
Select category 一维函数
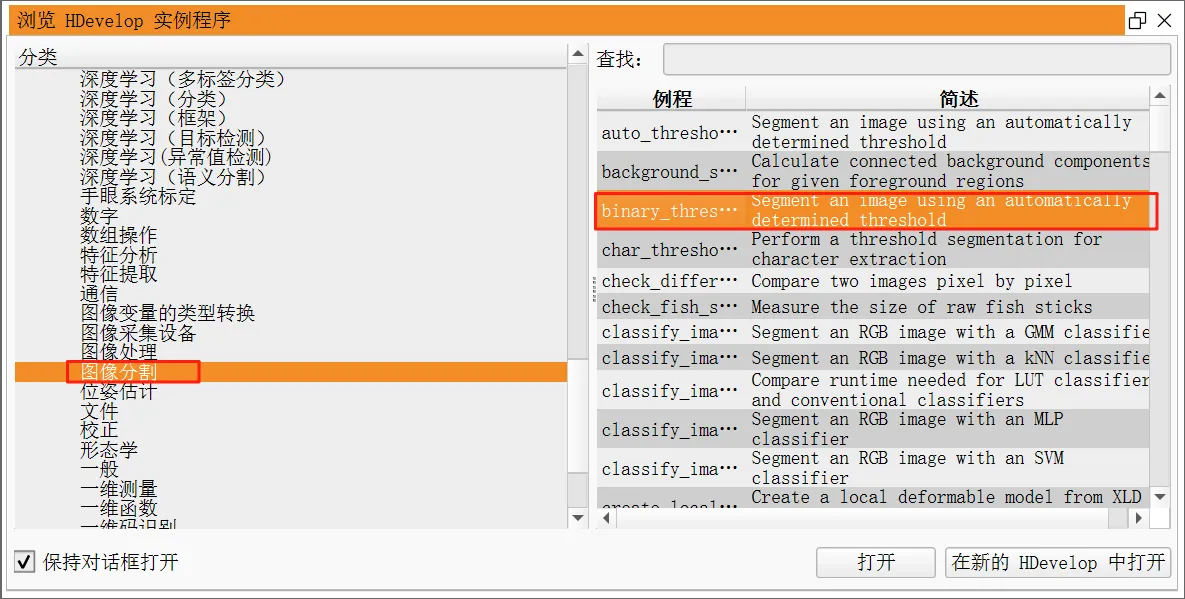[x=119, y=508]
